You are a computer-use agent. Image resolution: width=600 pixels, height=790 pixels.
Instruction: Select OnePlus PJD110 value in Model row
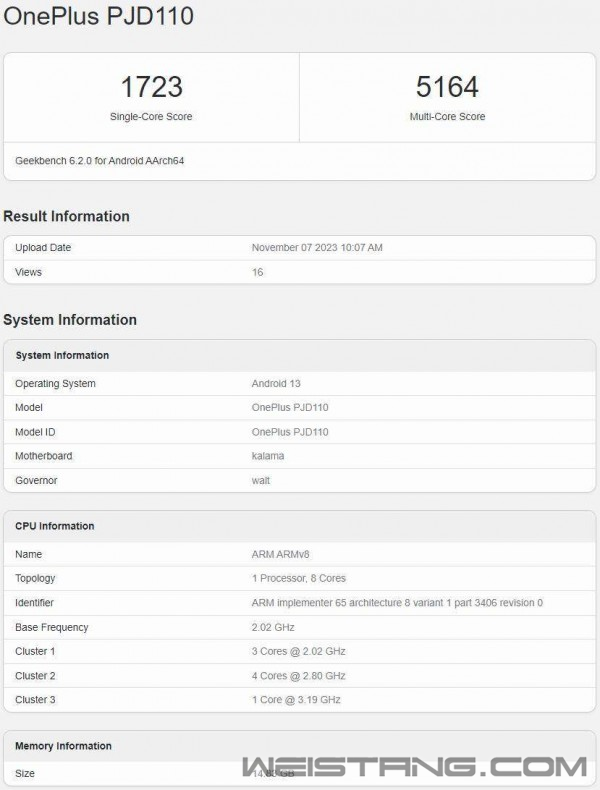pos(290,407)
